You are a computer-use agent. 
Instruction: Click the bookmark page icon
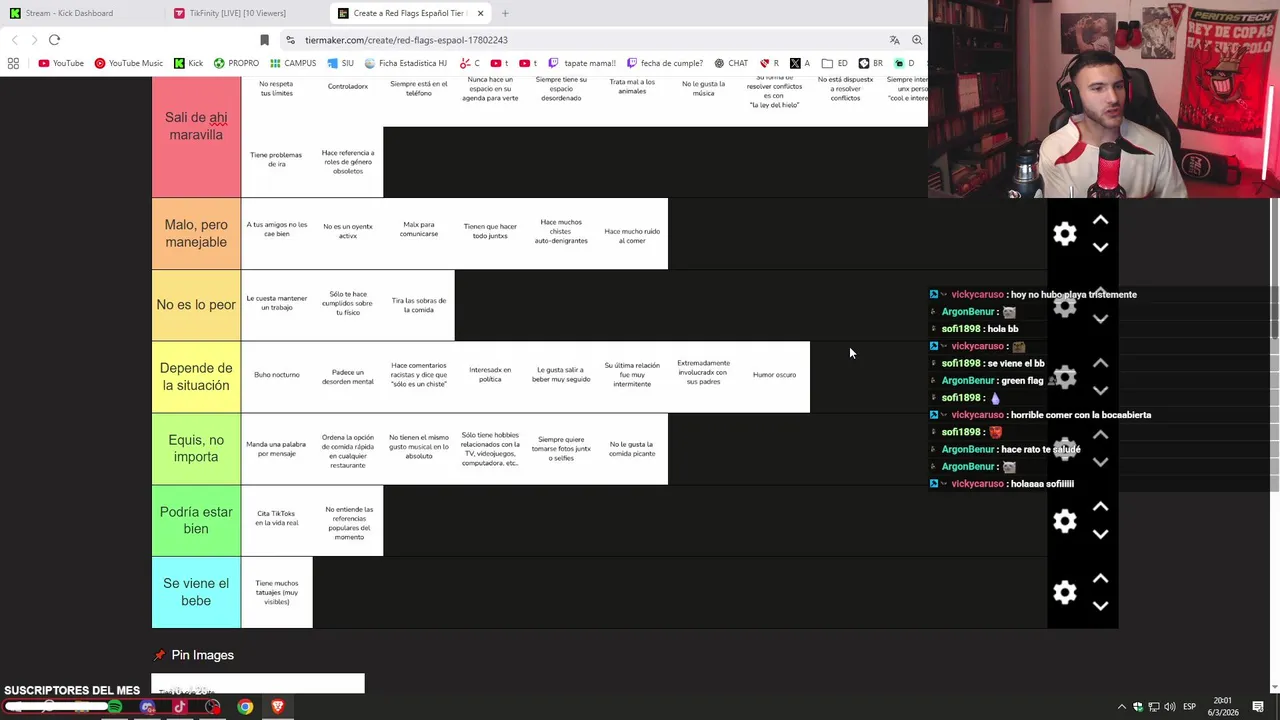[264, 40]
